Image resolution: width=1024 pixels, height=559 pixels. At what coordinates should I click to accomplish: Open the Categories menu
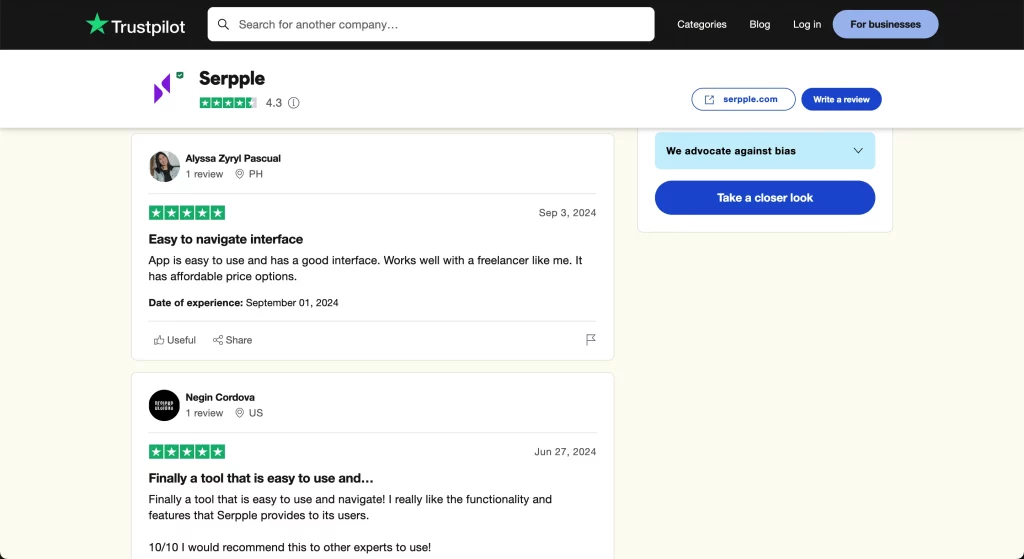(701, 24)
